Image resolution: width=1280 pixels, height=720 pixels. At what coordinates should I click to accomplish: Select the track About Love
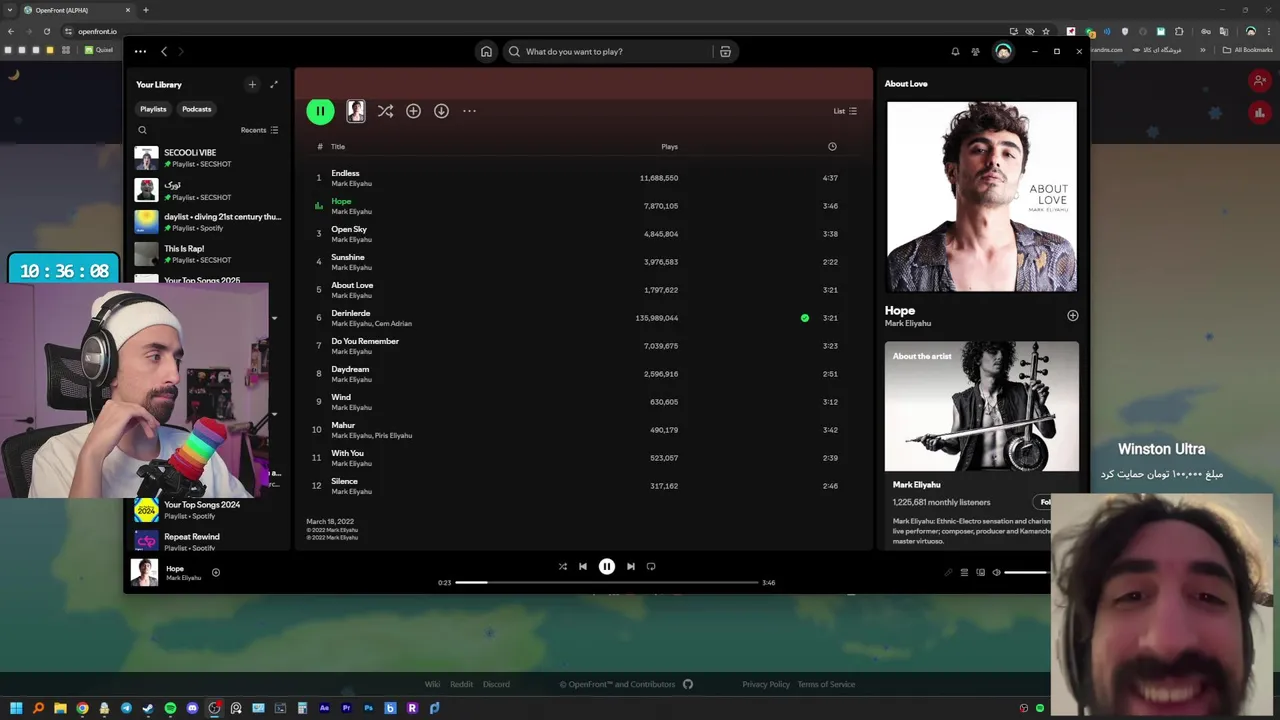click(582, 290)
